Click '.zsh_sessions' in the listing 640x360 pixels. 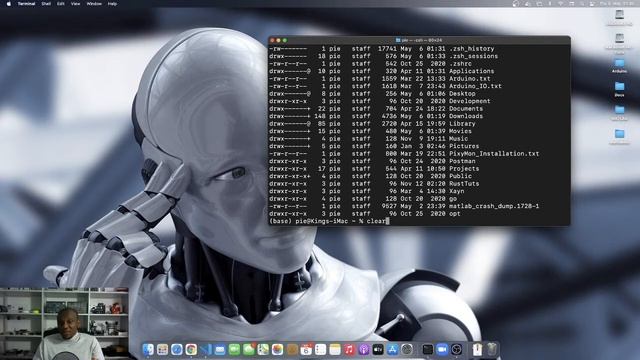click(473, 56)
